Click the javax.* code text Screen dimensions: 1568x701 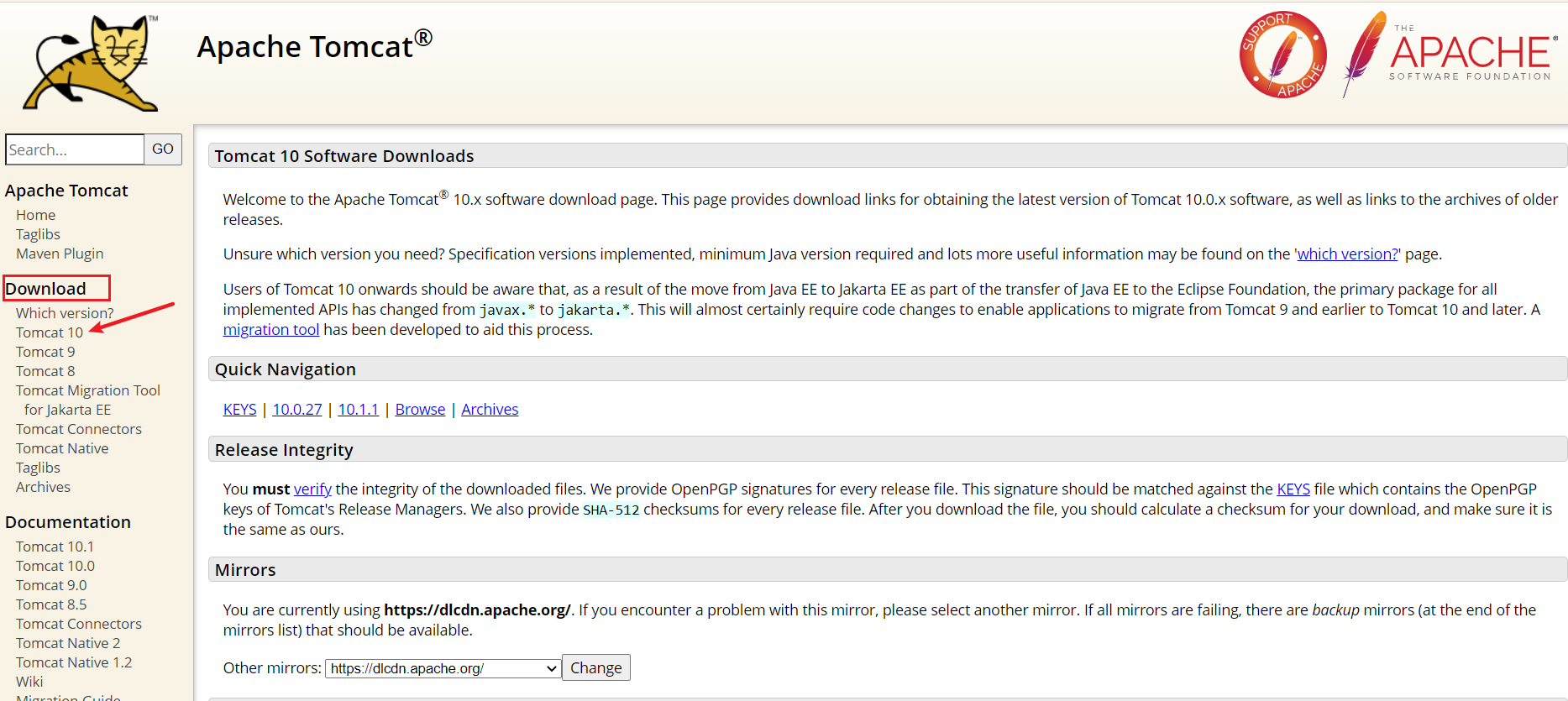click(x=507, y=310)
